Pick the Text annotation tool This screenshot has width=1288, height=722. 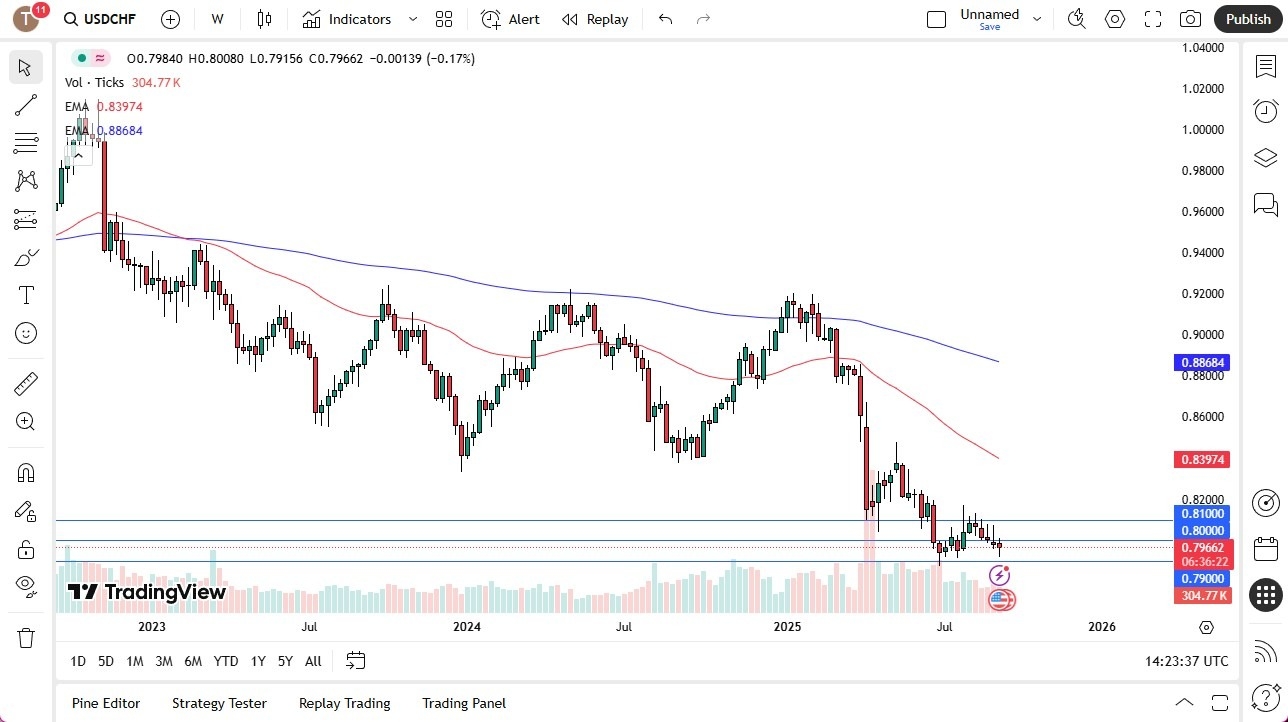pos(25,295)
